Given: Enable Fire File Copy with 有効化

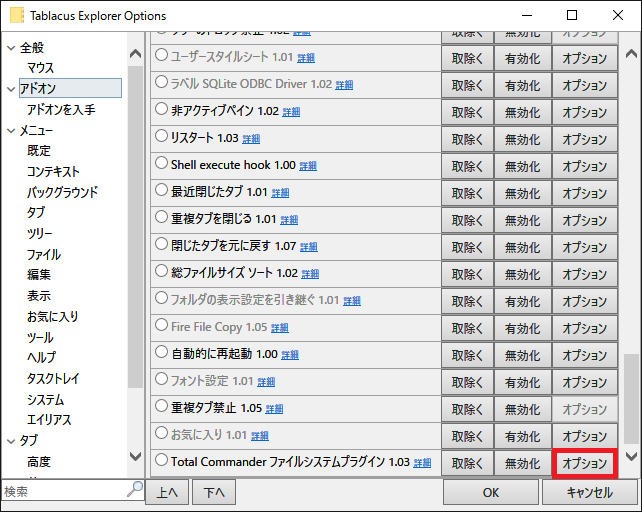Looking at the screenshot, I should [x=522, y=328].
